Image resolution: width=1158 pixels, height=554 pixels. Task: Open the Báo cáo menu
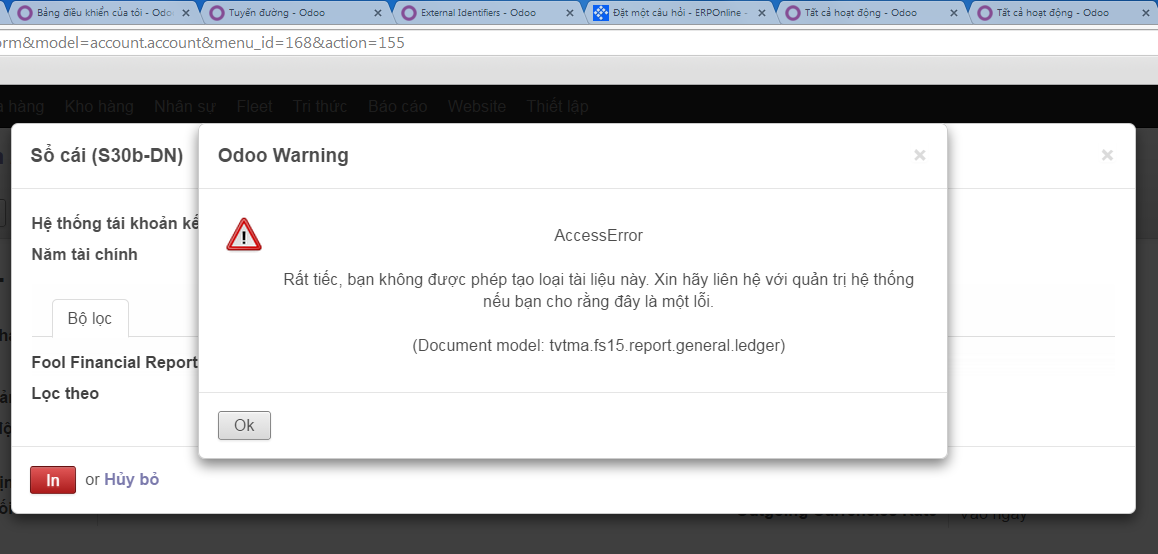coord(397,106)
